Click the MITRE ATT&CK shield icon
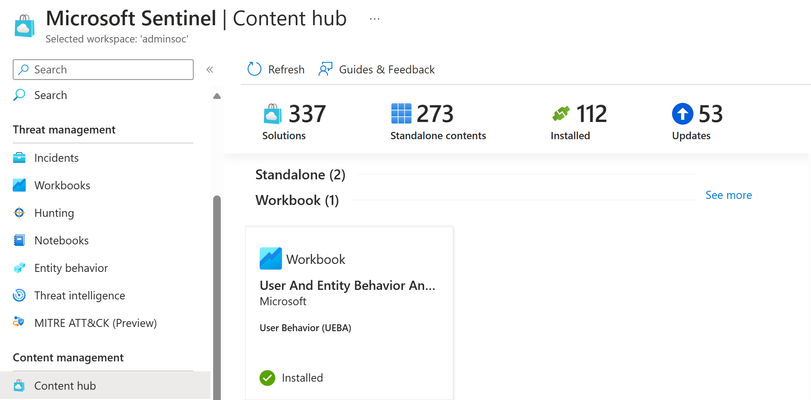This screenshot has height=400, width=811. [19, 323]
